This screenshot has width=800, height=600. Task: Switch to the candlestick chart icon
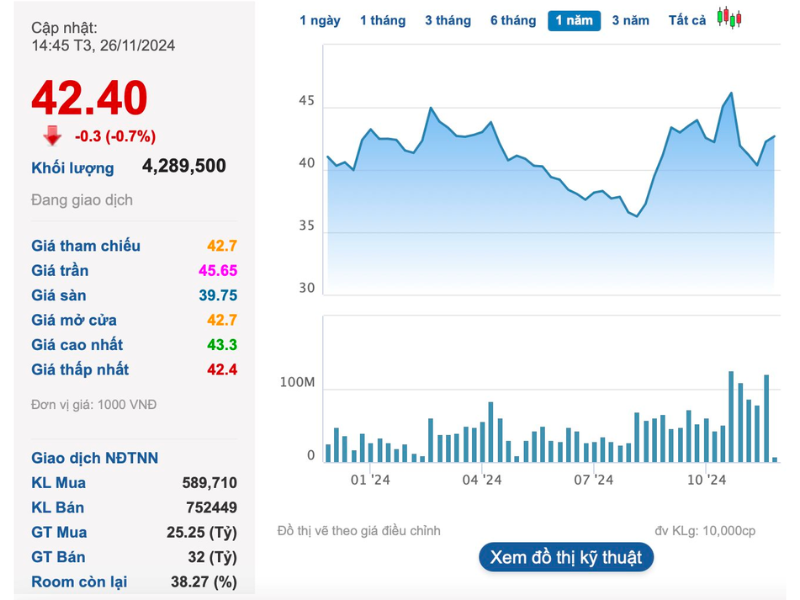[730, 19]
